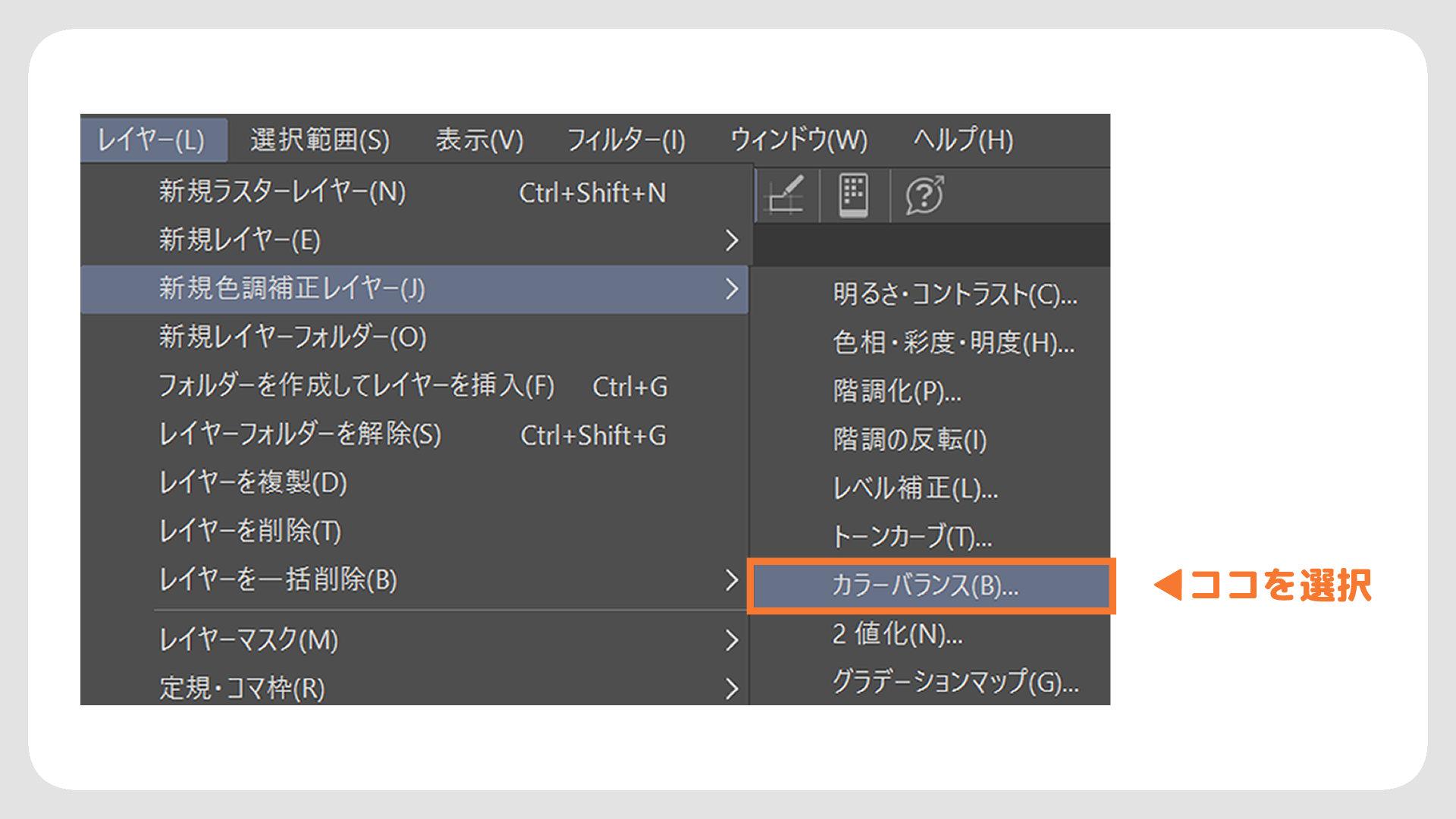Open the レイヤー(L) menu

pos(152,140)
